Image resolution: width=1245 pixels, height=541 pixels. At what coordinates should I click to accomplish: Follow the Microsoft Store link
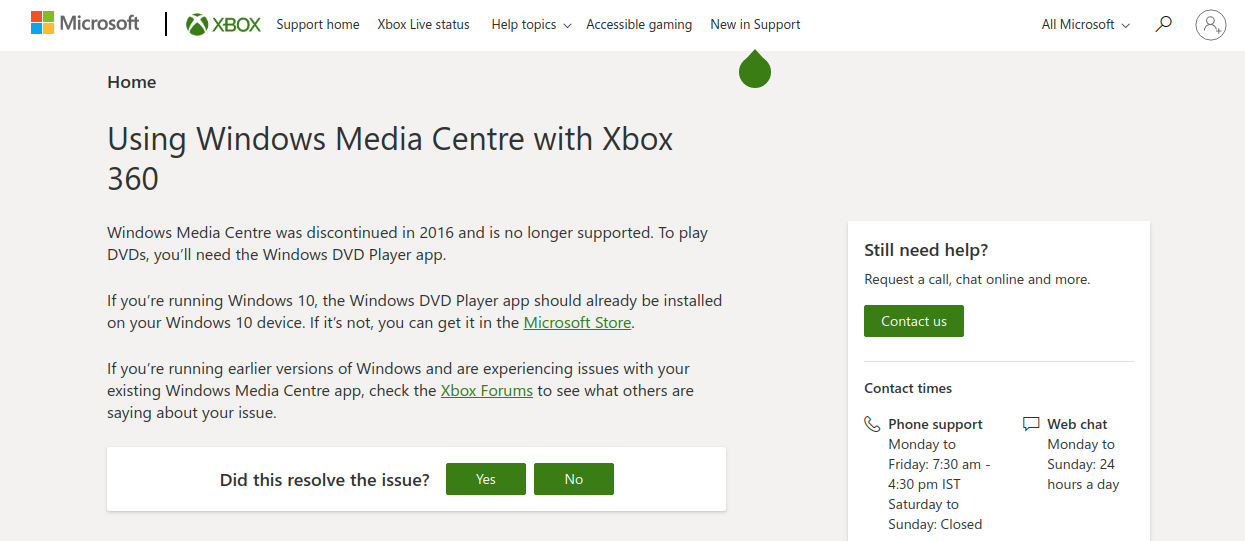577,322
